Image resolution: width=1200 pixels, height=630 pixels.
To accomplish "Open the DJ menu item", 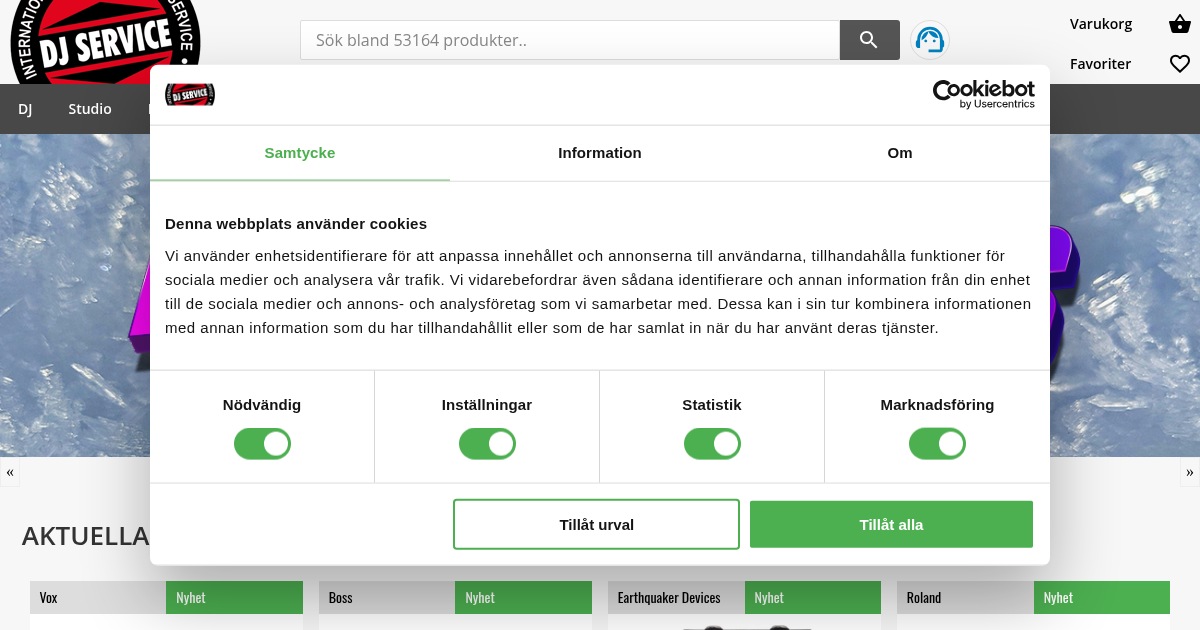I will 25,109.
